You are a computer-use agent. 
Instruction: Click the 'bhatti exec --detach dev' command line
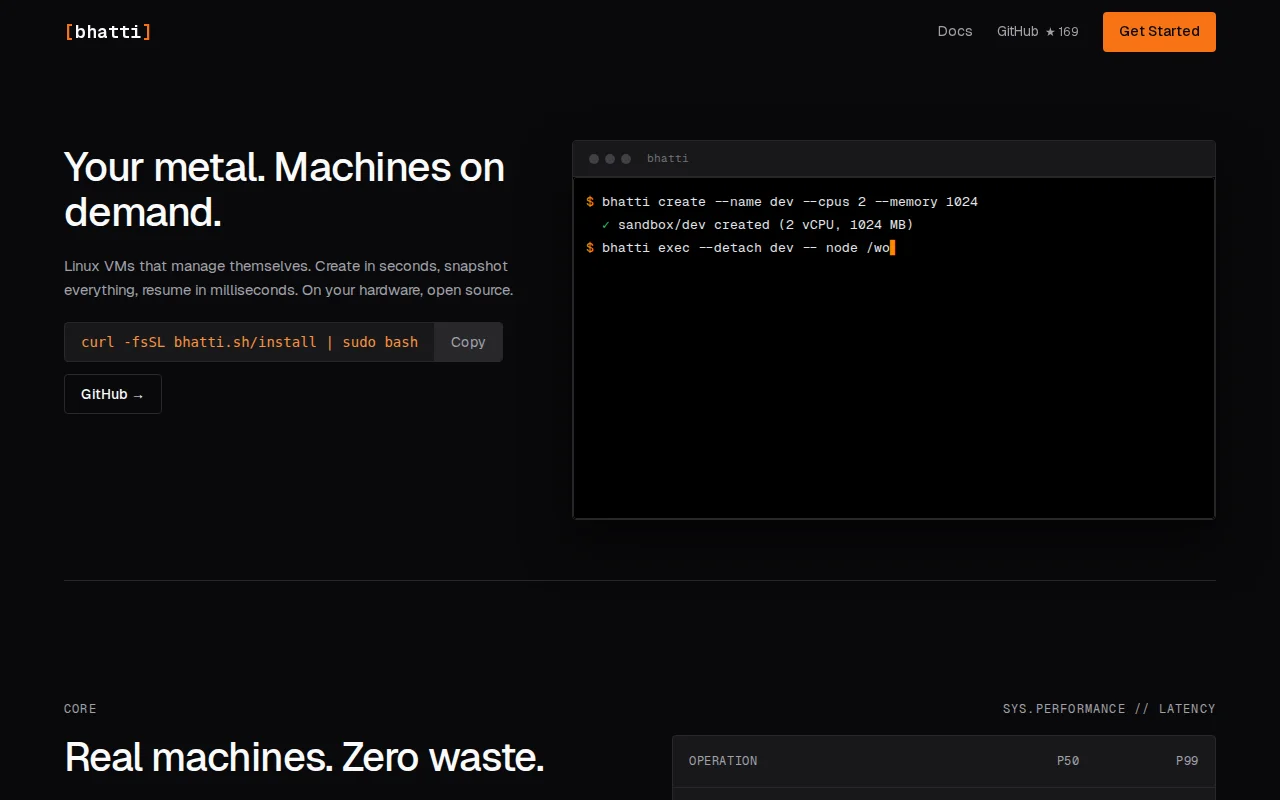(x=740, y=248)
